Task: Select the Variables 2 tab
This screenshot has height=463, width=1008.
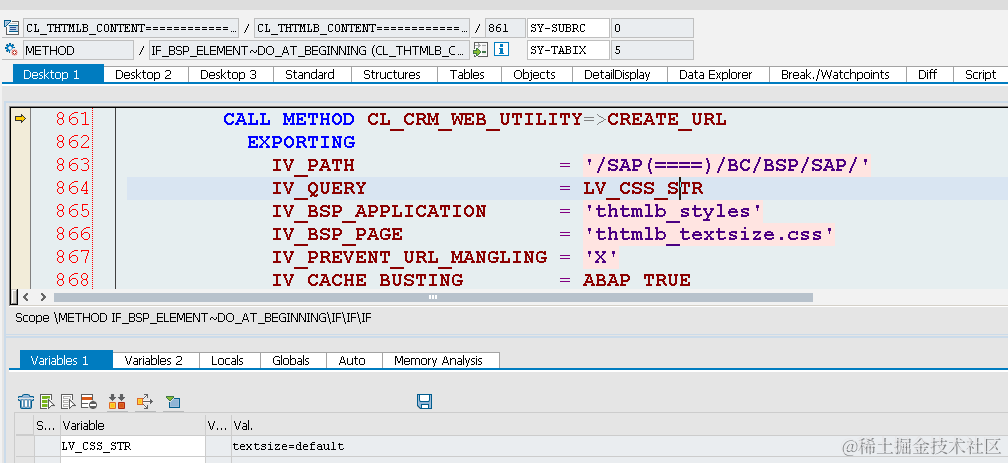Action: 154,361
